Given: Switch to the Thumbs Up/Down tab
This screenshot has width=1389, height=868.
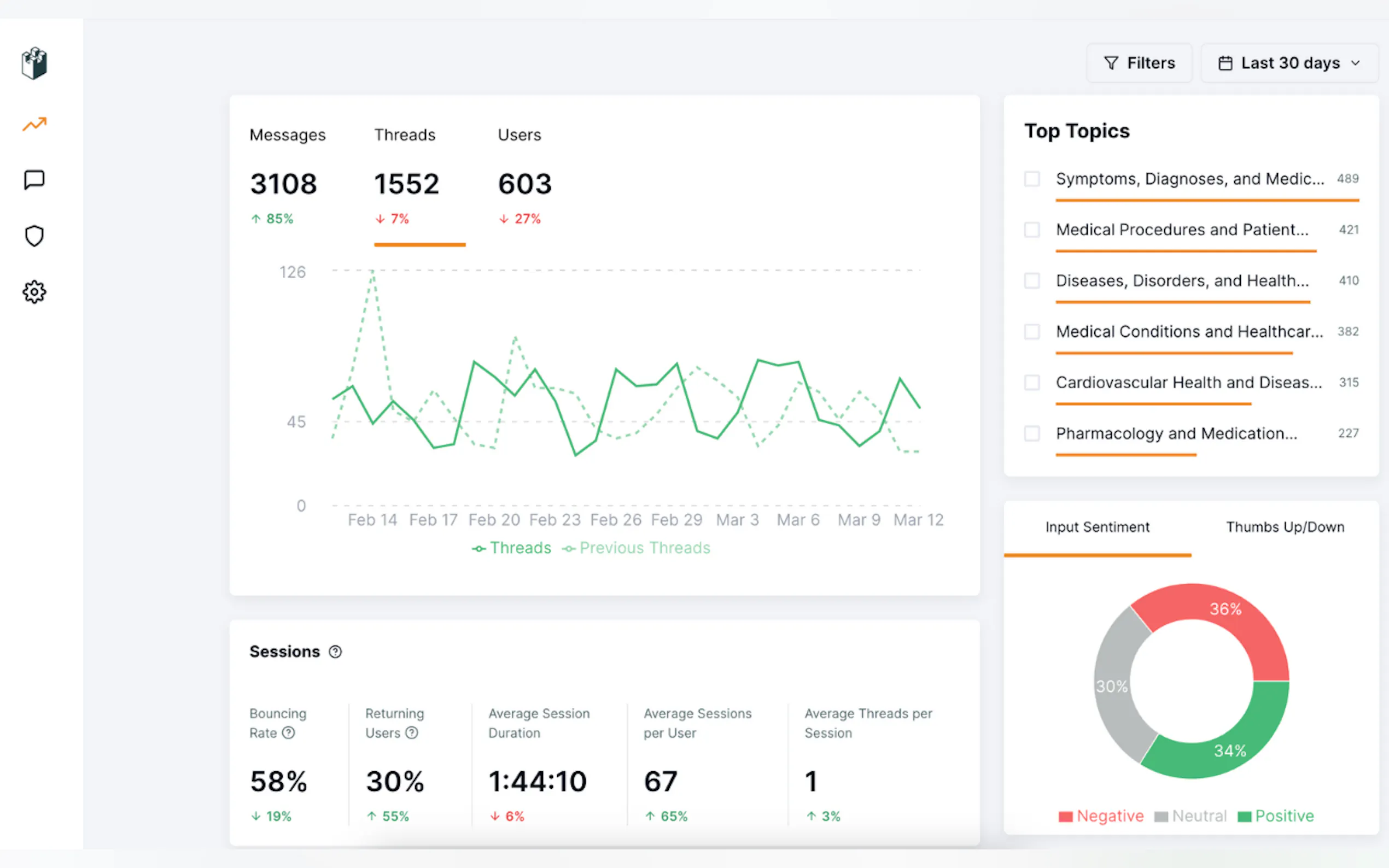Looking at the screenshot, I should (1285, 527).
